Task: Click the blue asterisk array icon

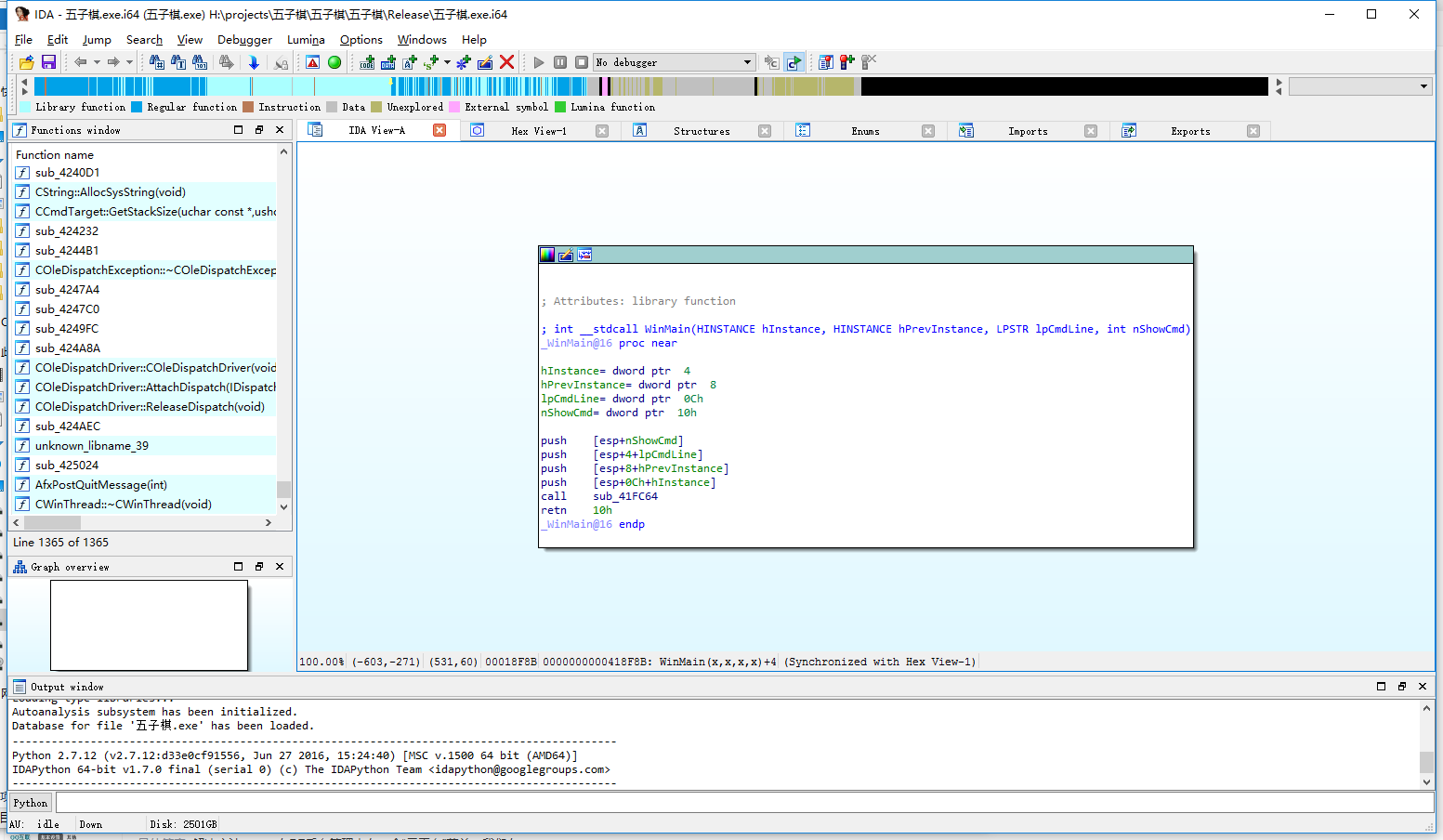Action: point(464,62)
